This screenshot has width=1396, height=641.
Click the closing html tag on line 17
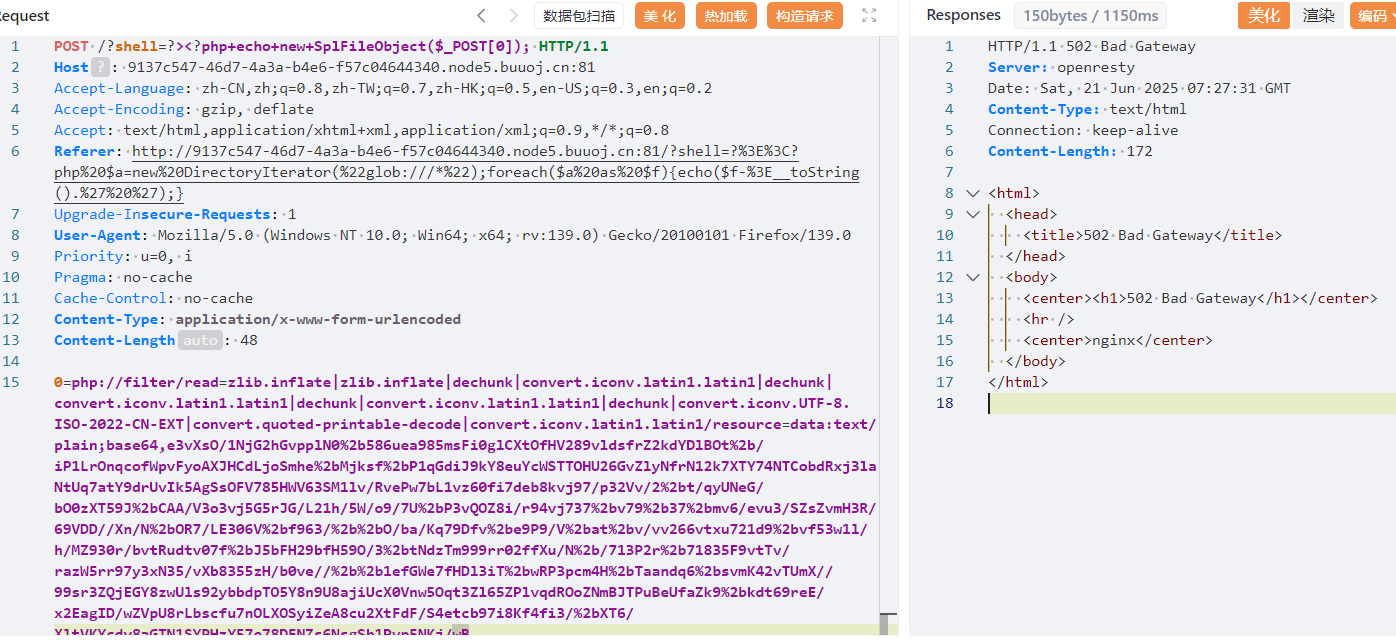pyautogui.click(x=1018, y=382)
